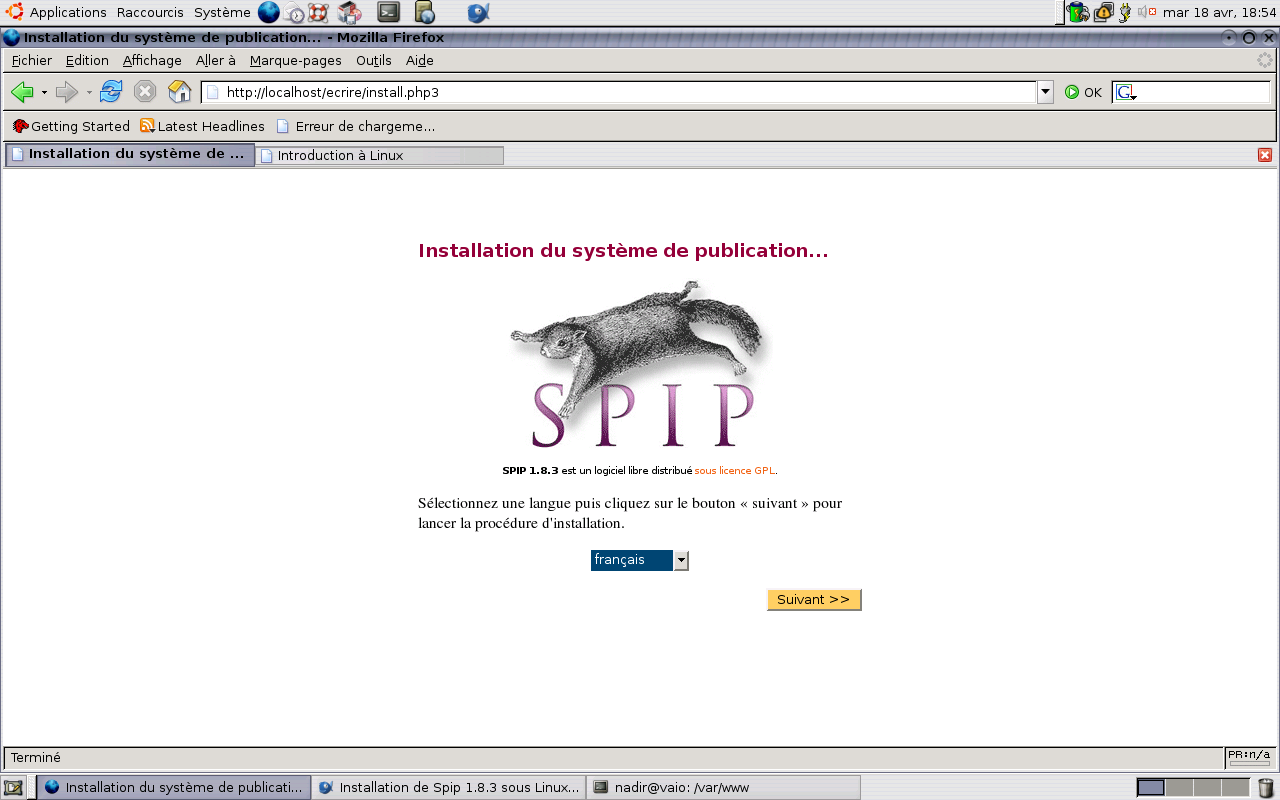Click the Latest Headlines RSS bookmark

pos(202,126)
